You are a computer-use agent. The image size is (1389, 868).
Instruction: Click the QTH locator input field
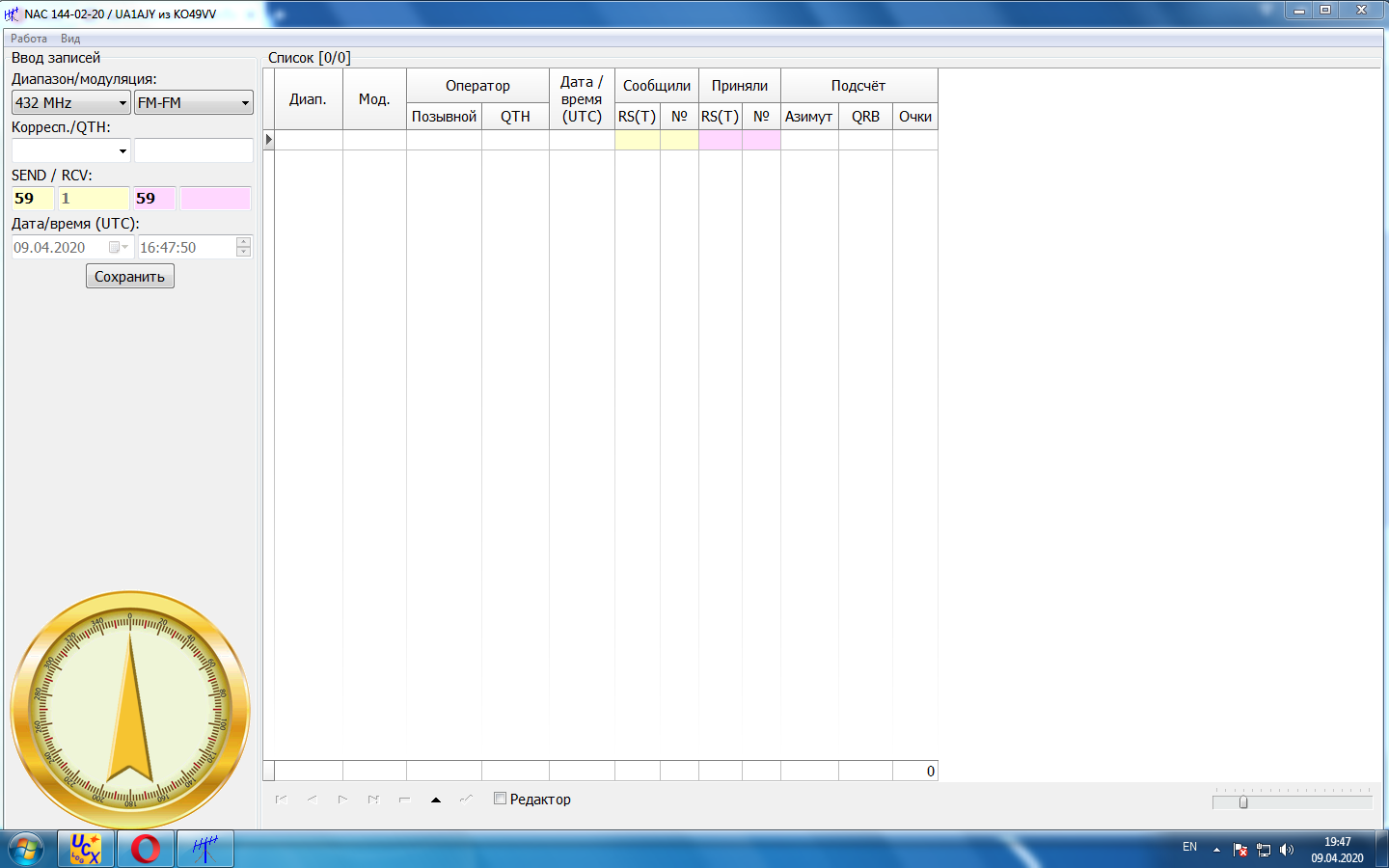(193, 150)
